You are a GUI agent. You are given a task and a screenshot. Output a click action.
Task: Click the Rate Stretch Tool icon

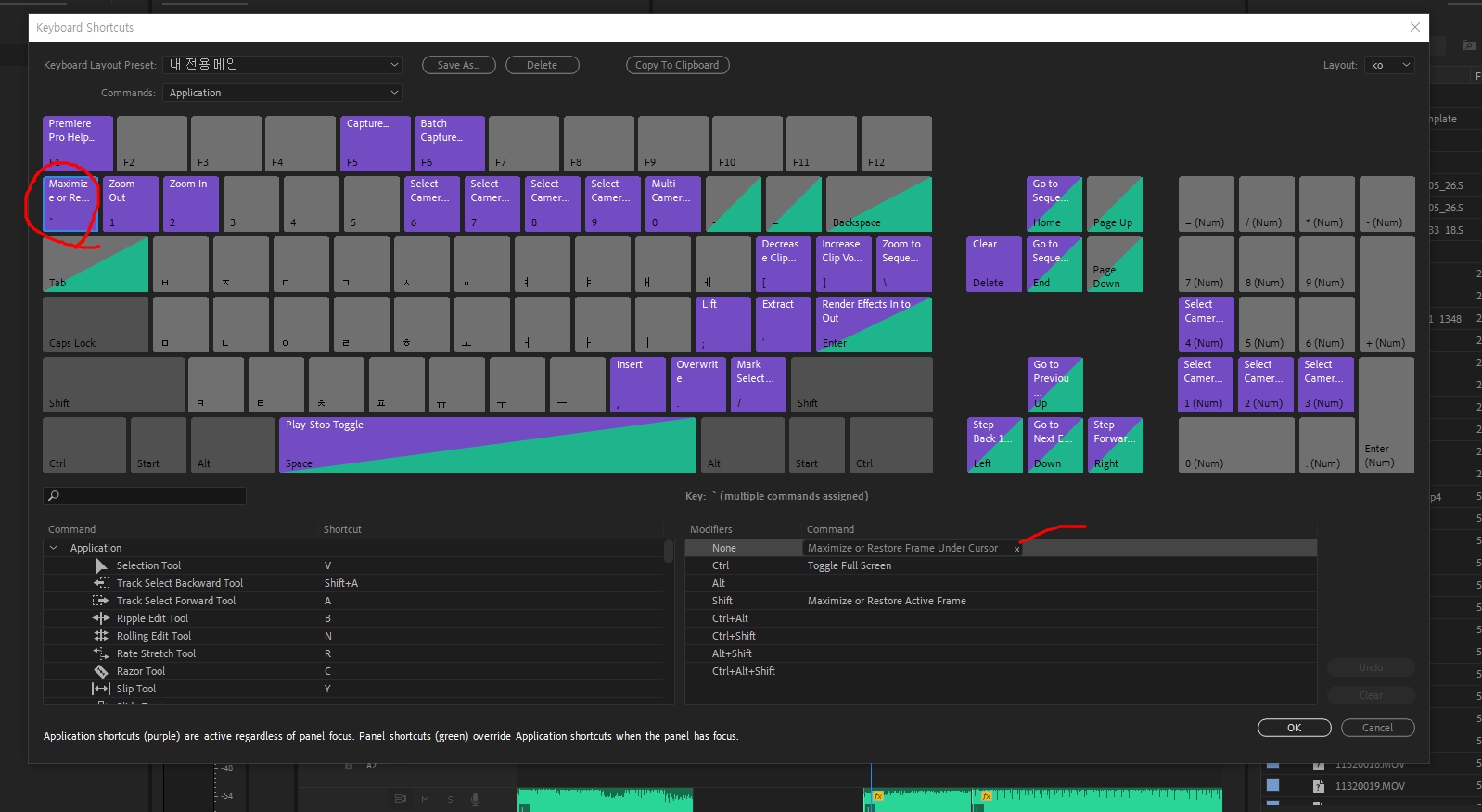[x=101, y=653]
